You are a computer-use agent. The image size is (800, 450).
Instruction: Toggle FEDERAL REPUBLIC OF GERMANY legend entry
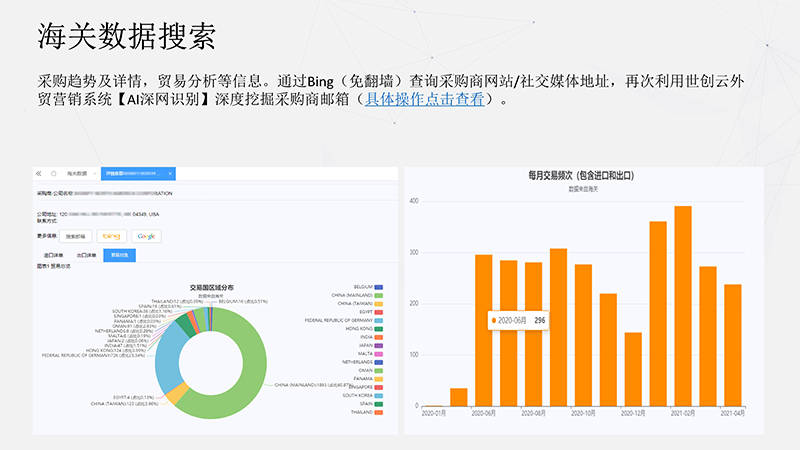(344, 320)
